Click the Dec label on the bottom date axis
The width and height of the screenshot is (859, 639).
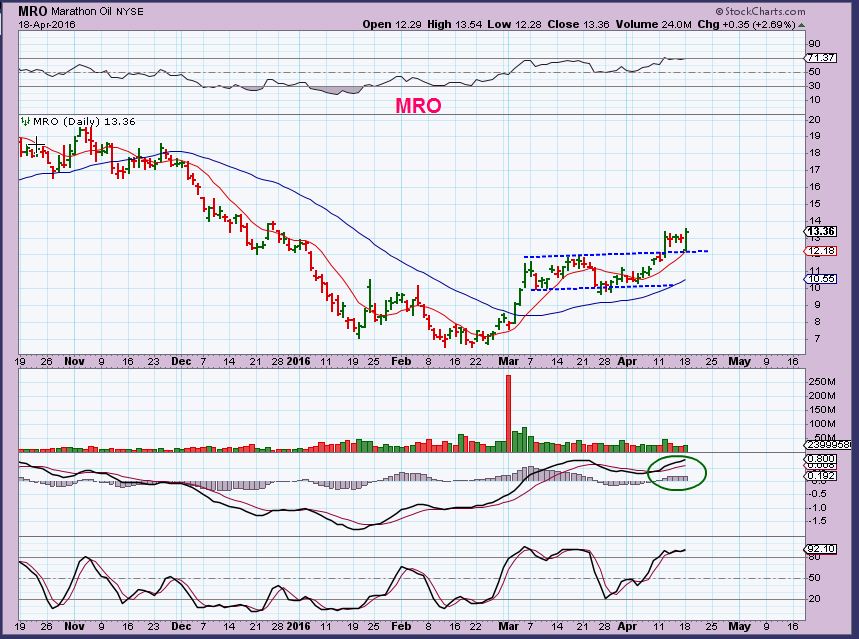(181, 626)
